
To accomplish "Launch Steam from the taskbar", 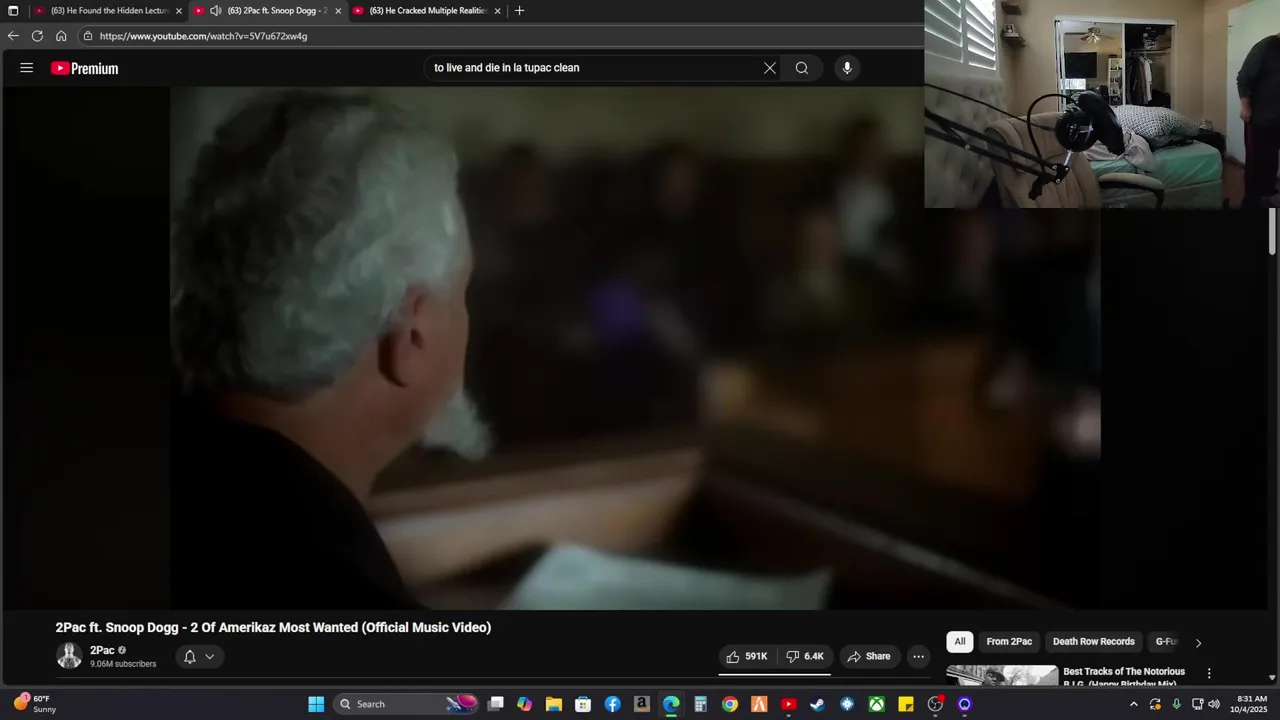I will pos(817,704).
